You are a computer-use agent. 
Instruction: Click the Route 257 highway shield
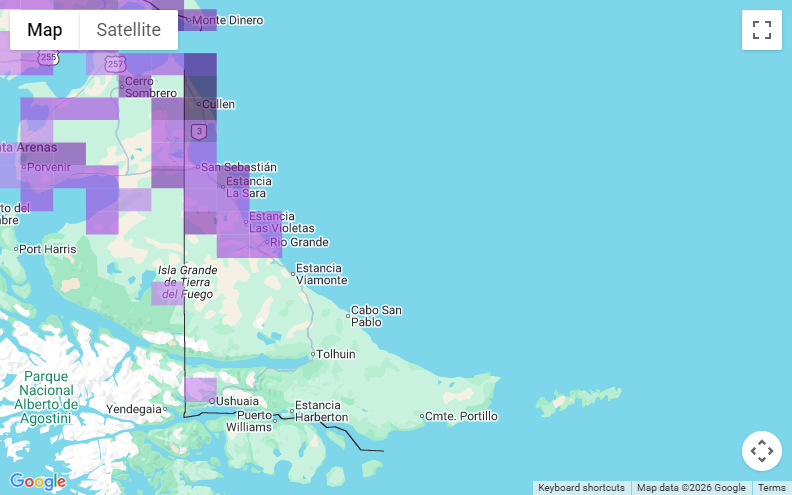click(115, 64)
